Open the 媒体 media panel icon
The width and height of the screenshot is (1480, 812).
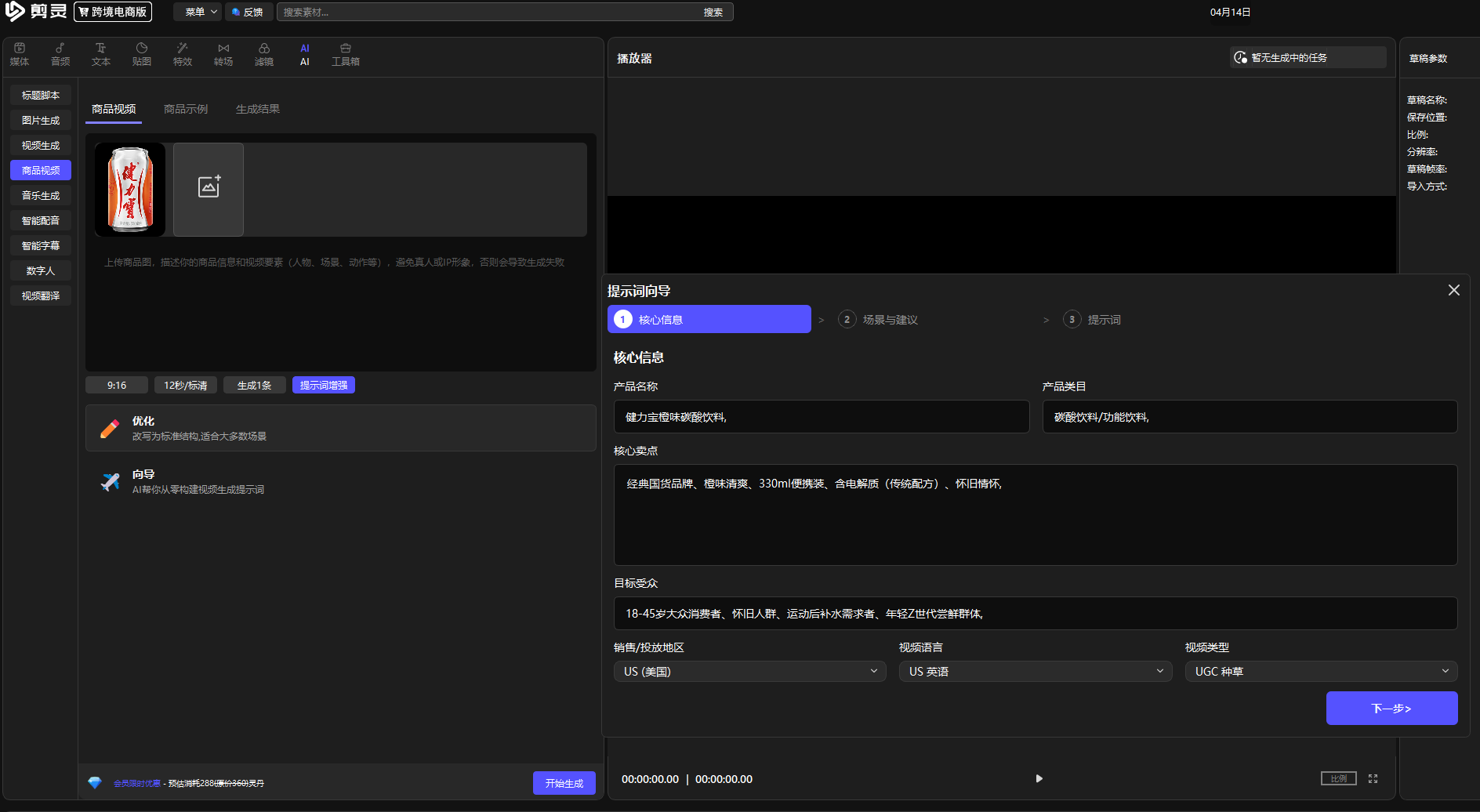pyautogui.click(x=20, y=54)
